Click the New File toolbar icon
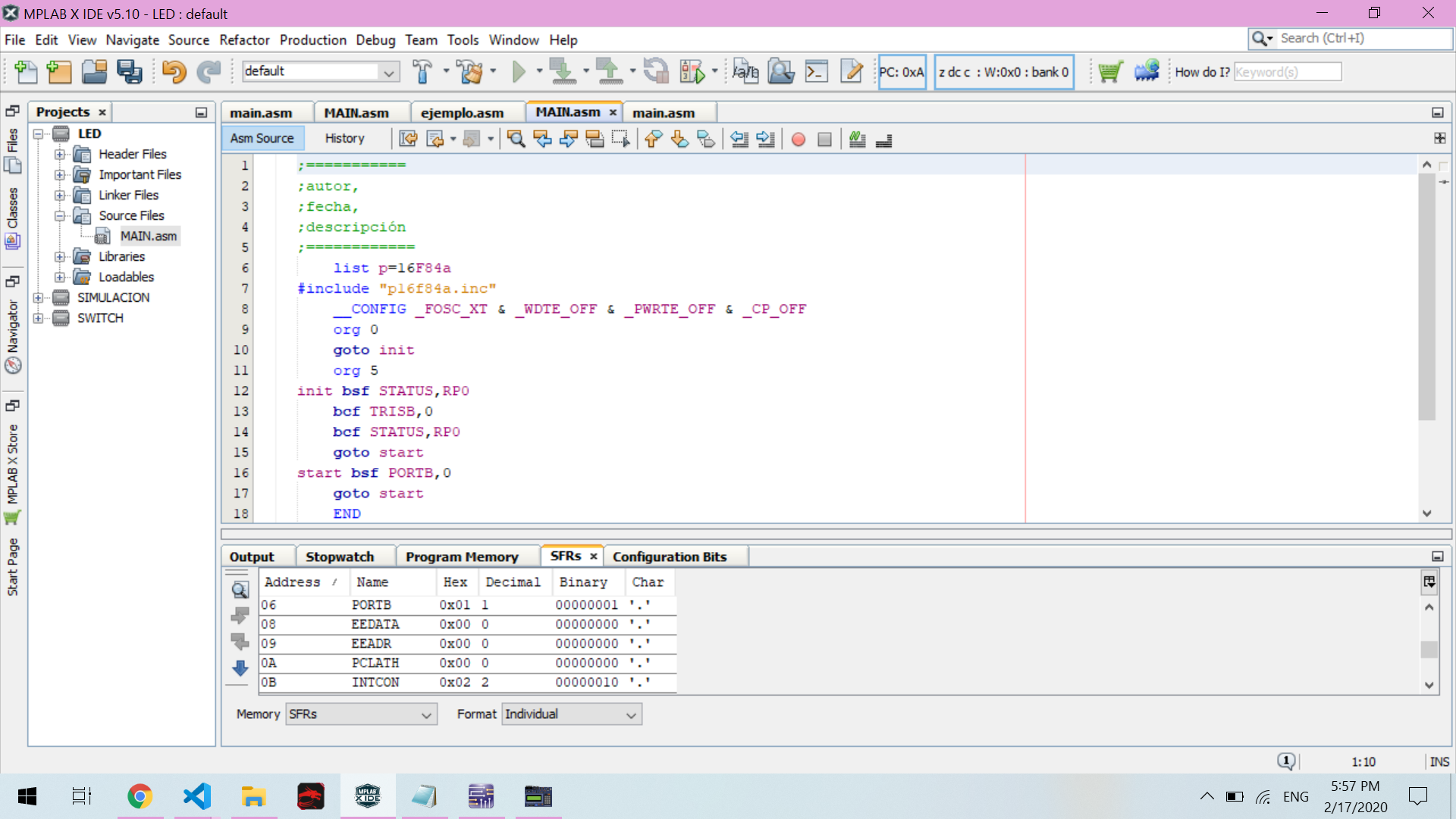The height and width of the screenshot is (819, 1456). pyautogui.click(x=26, y=72)
